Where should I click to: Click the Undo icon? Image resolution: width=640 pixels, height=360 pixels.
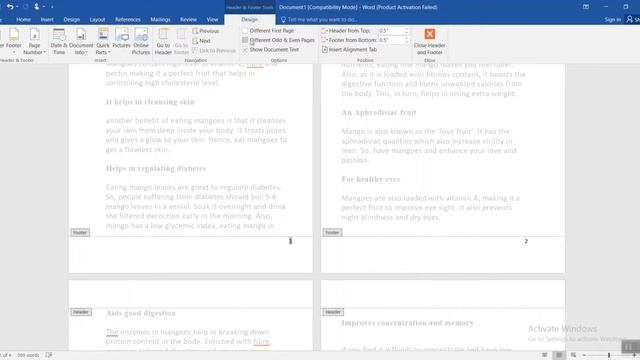[x=10, y=7]
